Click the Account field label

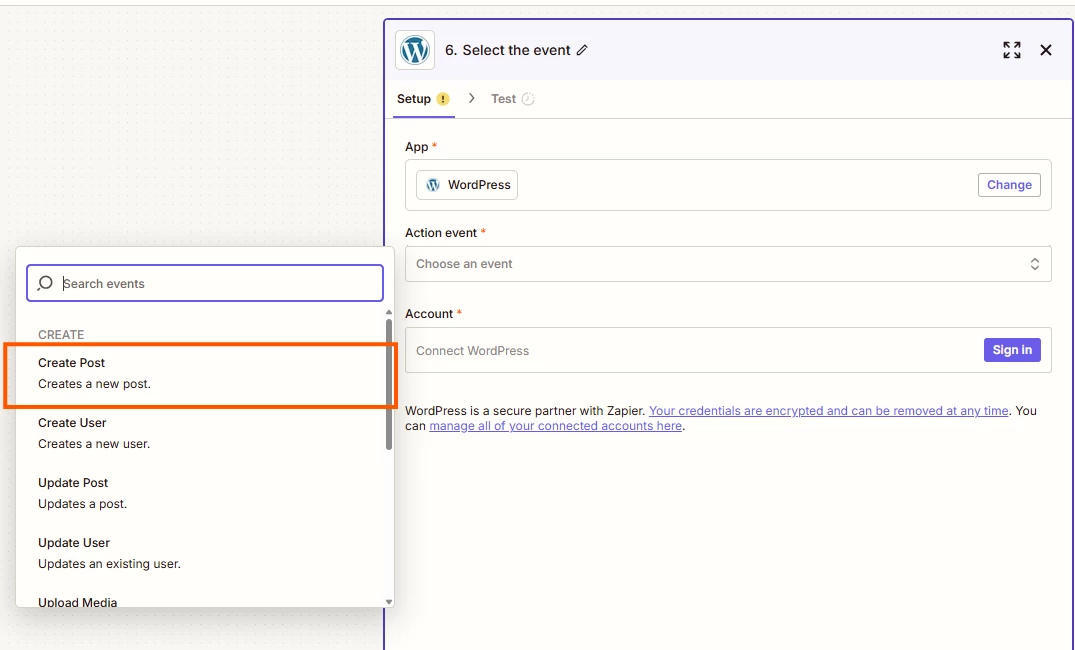tap(429, 313)
